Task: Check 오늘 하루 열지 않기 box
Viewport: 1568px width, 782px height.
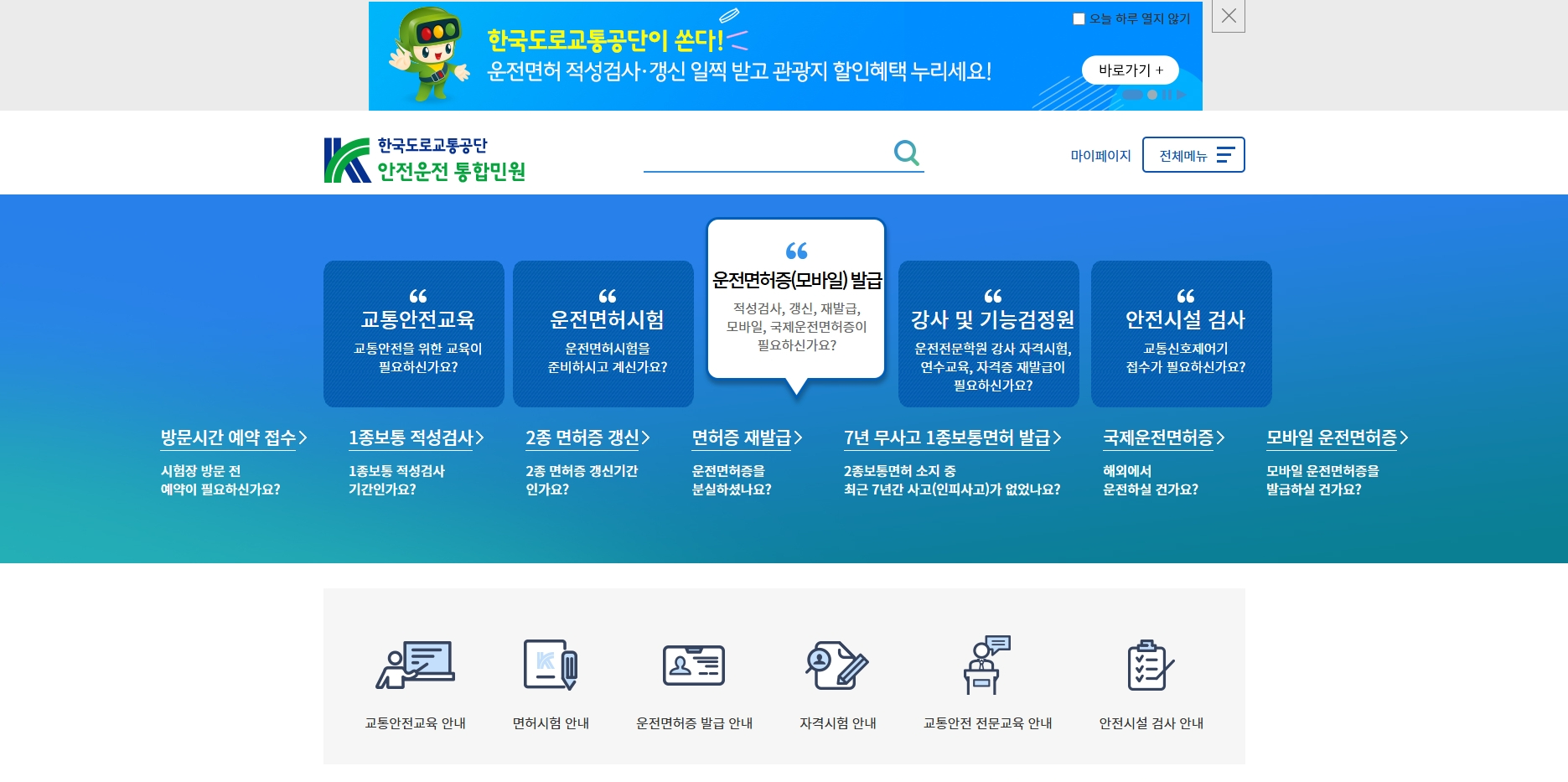Action: pyautogui.click(x=1079, y=18)
